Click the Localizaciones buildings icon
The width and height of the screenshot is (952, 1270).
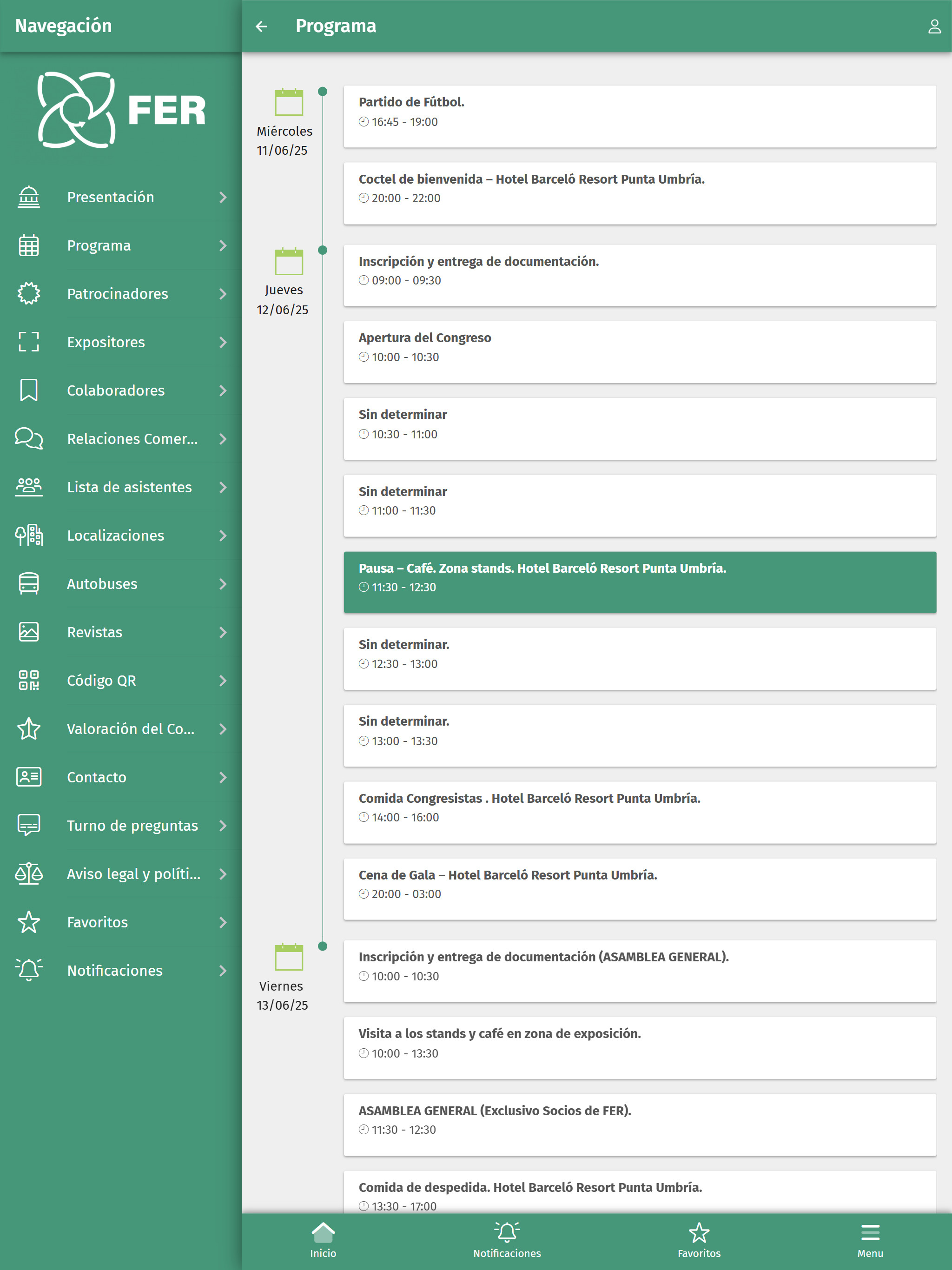point(29,535)
